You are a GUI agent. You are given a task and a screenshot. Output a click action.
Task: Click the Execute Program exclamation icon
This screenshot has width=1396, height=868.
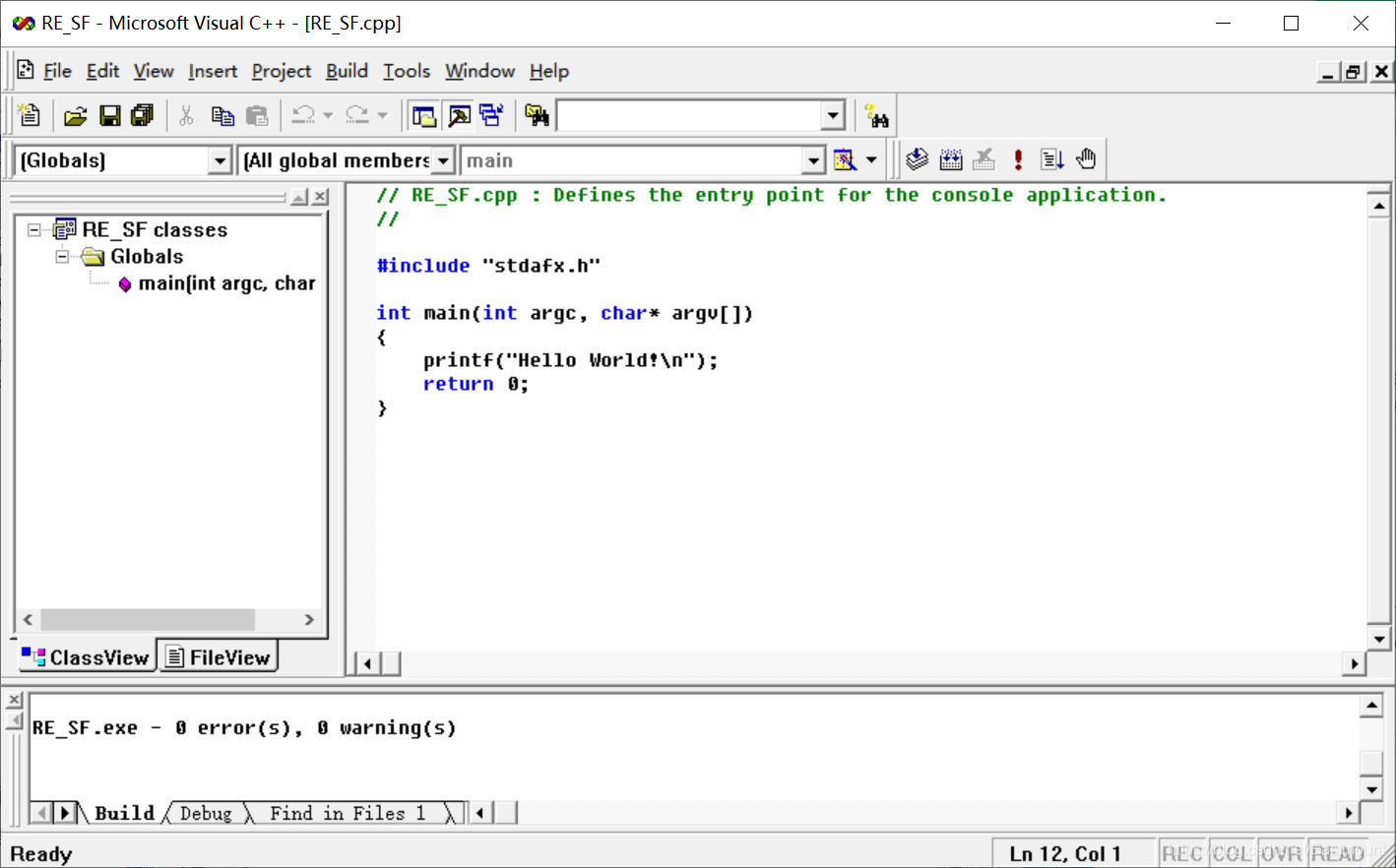pos(1018,159)
